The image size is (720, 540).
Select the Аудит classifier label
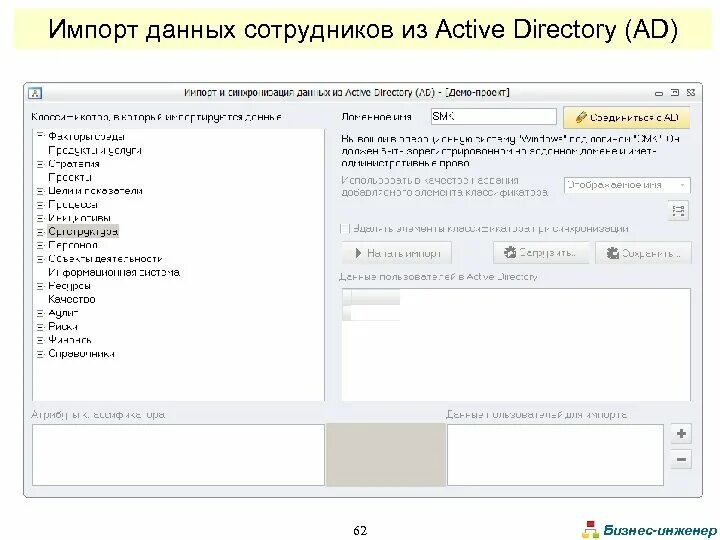click(x=63, y=313)
